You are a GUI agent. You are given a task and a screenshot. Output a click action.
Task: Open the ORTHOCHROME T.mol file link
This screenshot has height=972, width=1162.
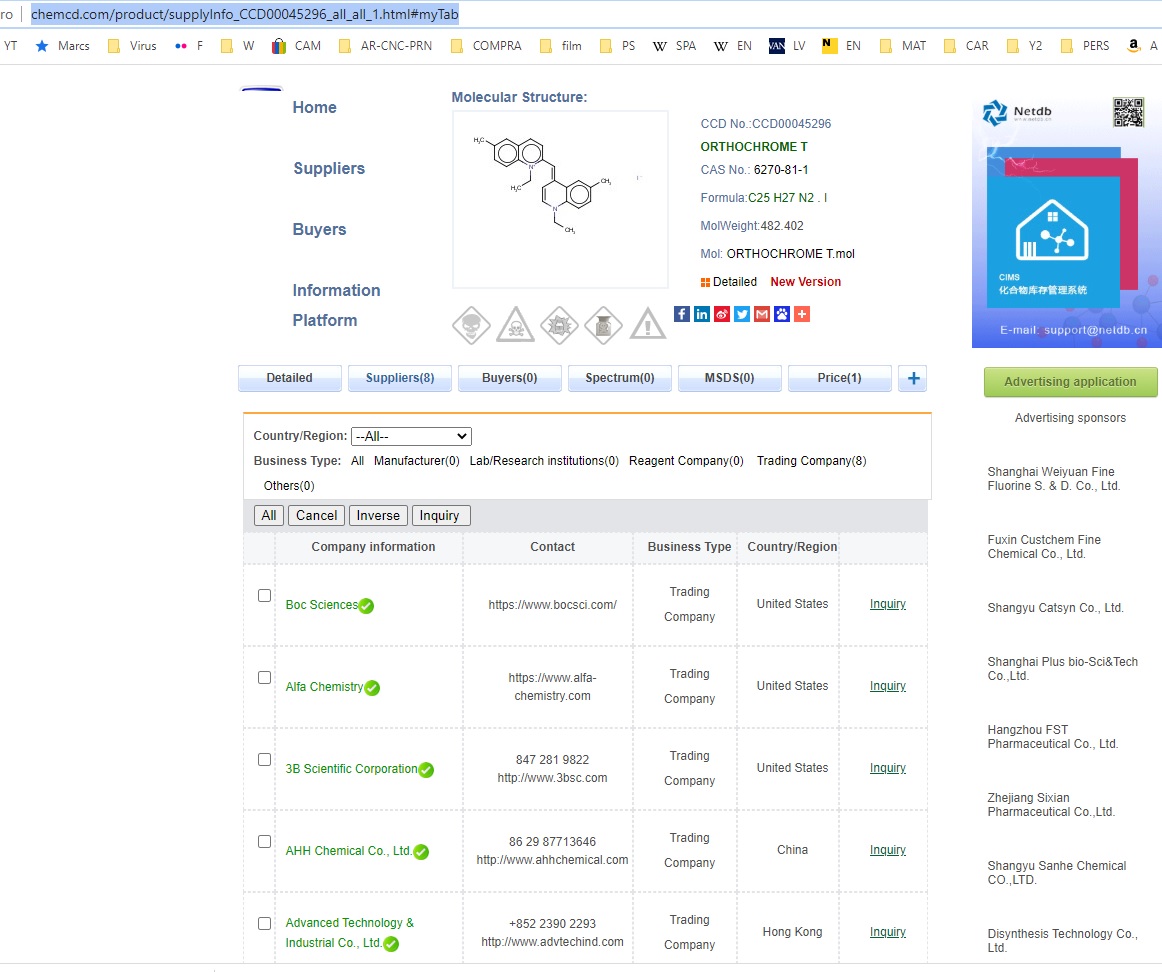[x=790, y=254]
